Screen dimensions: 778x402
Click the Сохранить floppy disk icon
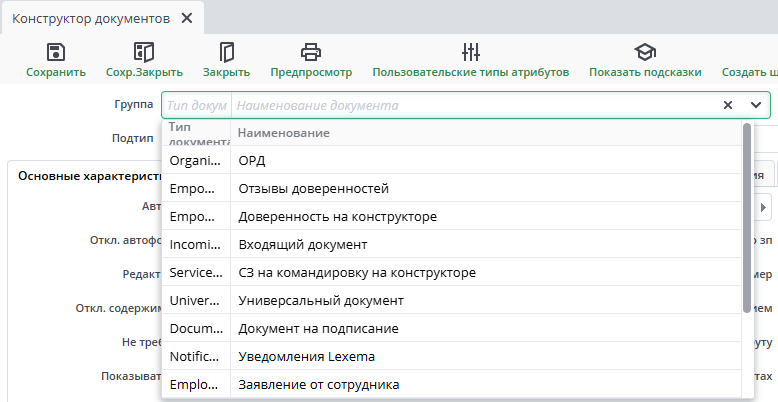click(56, 53)
